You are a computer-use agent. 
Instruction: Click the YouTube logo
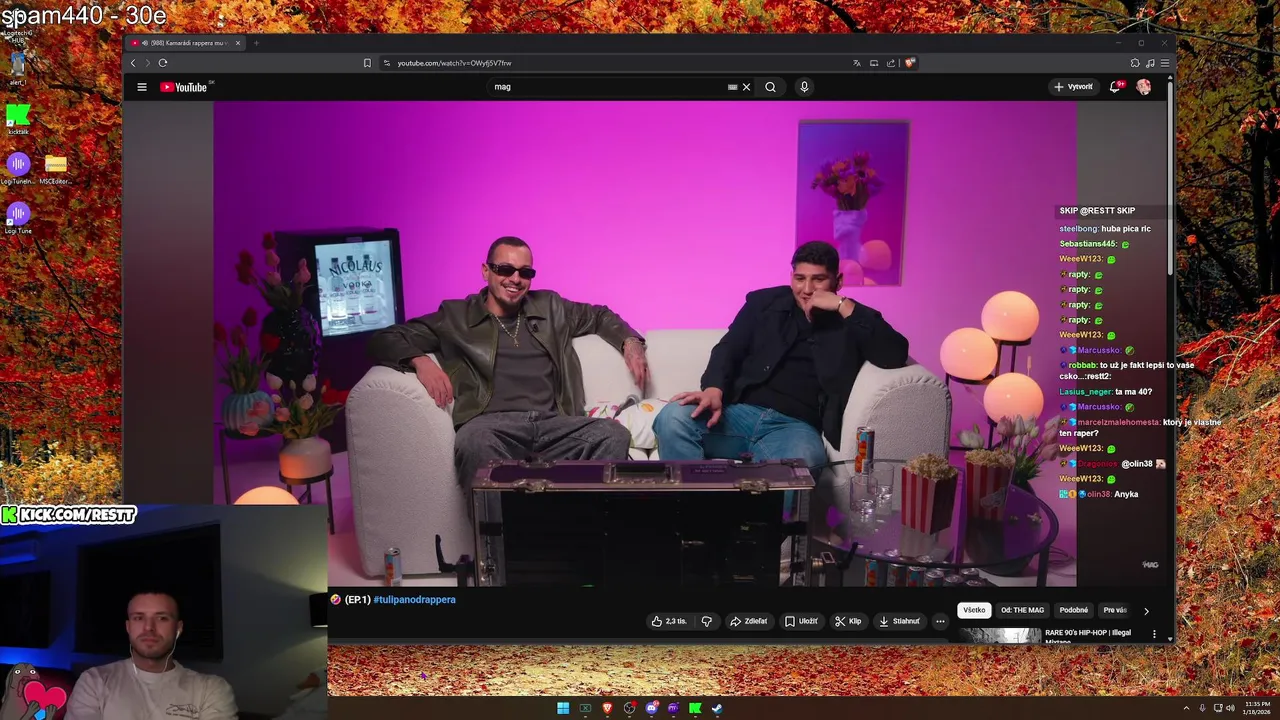184,87
